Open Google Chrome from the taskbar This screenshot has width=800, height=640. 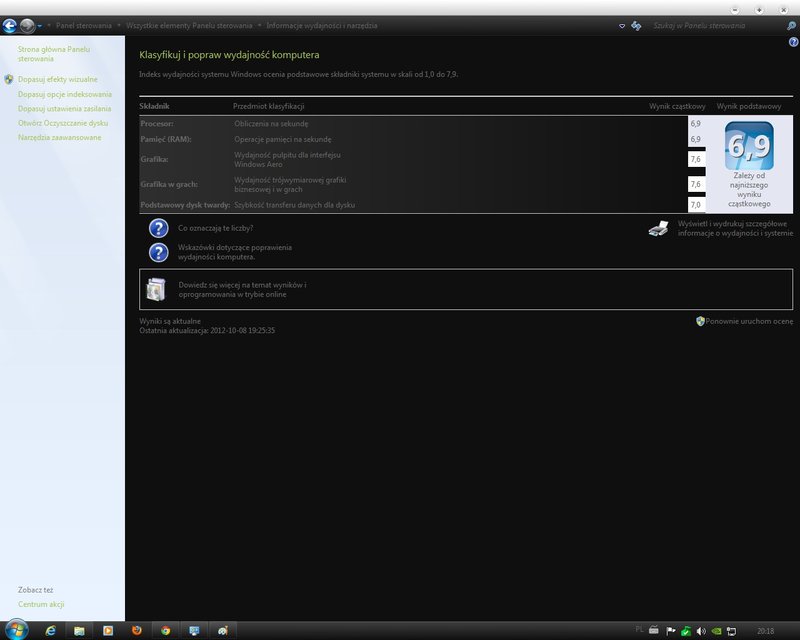(x=165, y=630)
